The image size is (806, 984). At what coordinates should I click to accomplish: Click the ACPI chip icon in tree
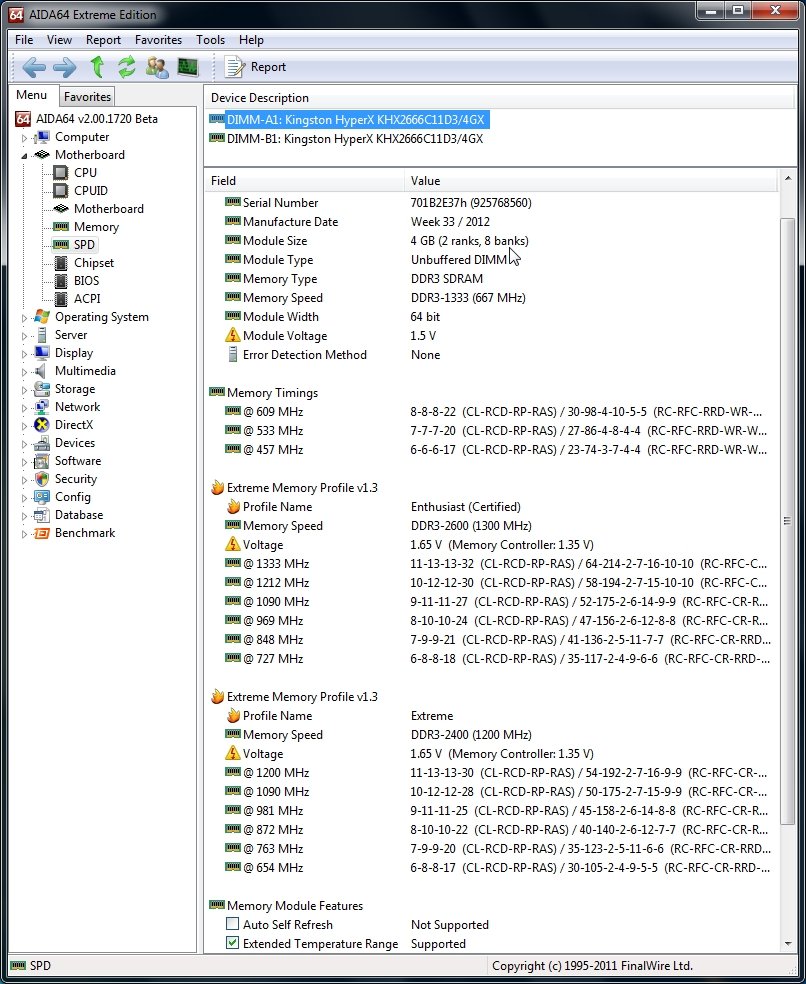point(61,299)
